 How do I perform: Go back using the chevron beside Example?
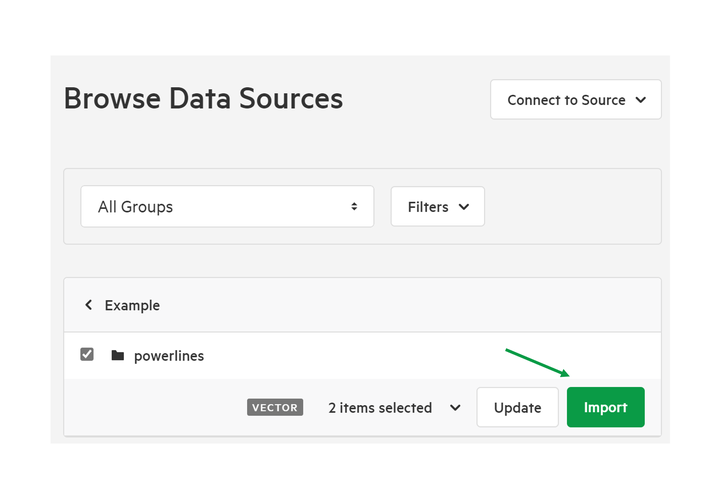pos(89,305)
